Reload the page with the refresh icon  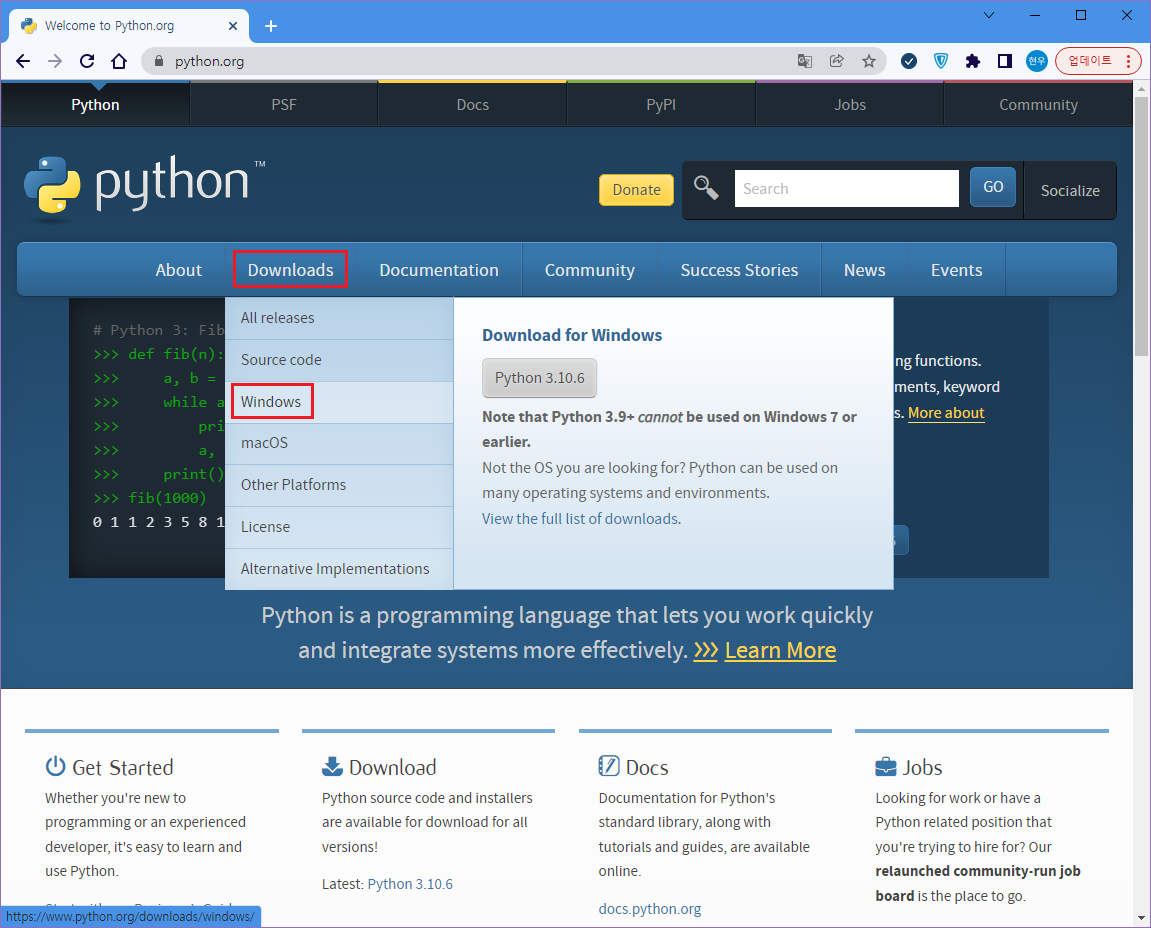click(87, 61)
